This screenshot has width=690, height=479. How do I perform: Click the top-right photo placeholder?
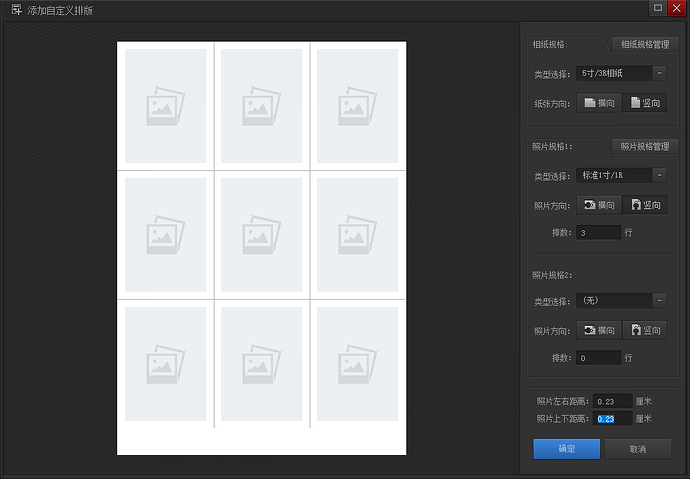[357, 106]
